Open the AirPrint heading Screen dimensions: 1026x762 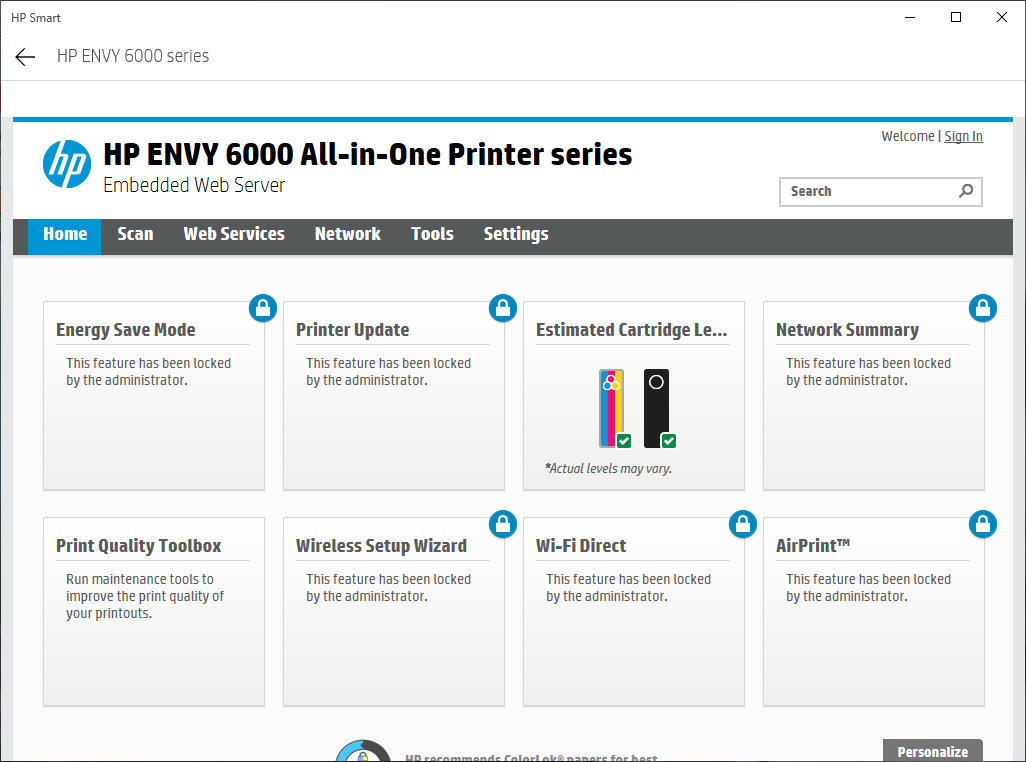pyautogui.click(x=813, y=546)
